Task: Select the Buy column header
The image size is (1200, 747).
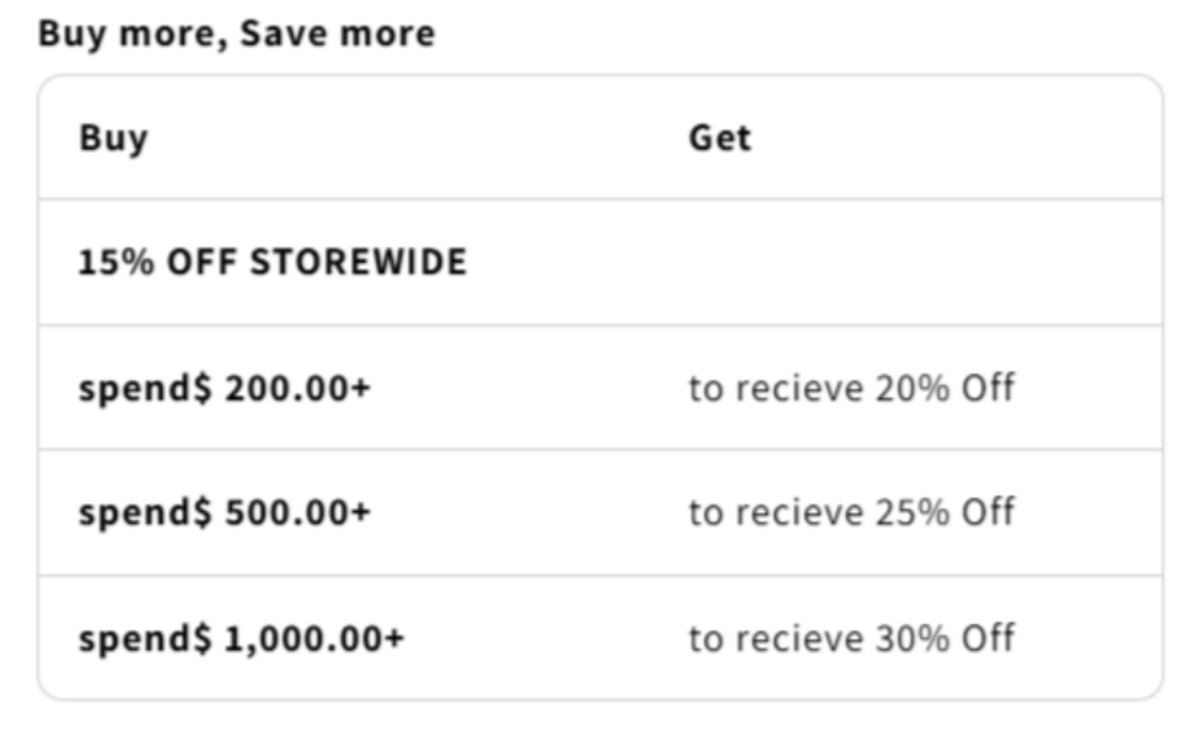Action: [x=113, y=137]
